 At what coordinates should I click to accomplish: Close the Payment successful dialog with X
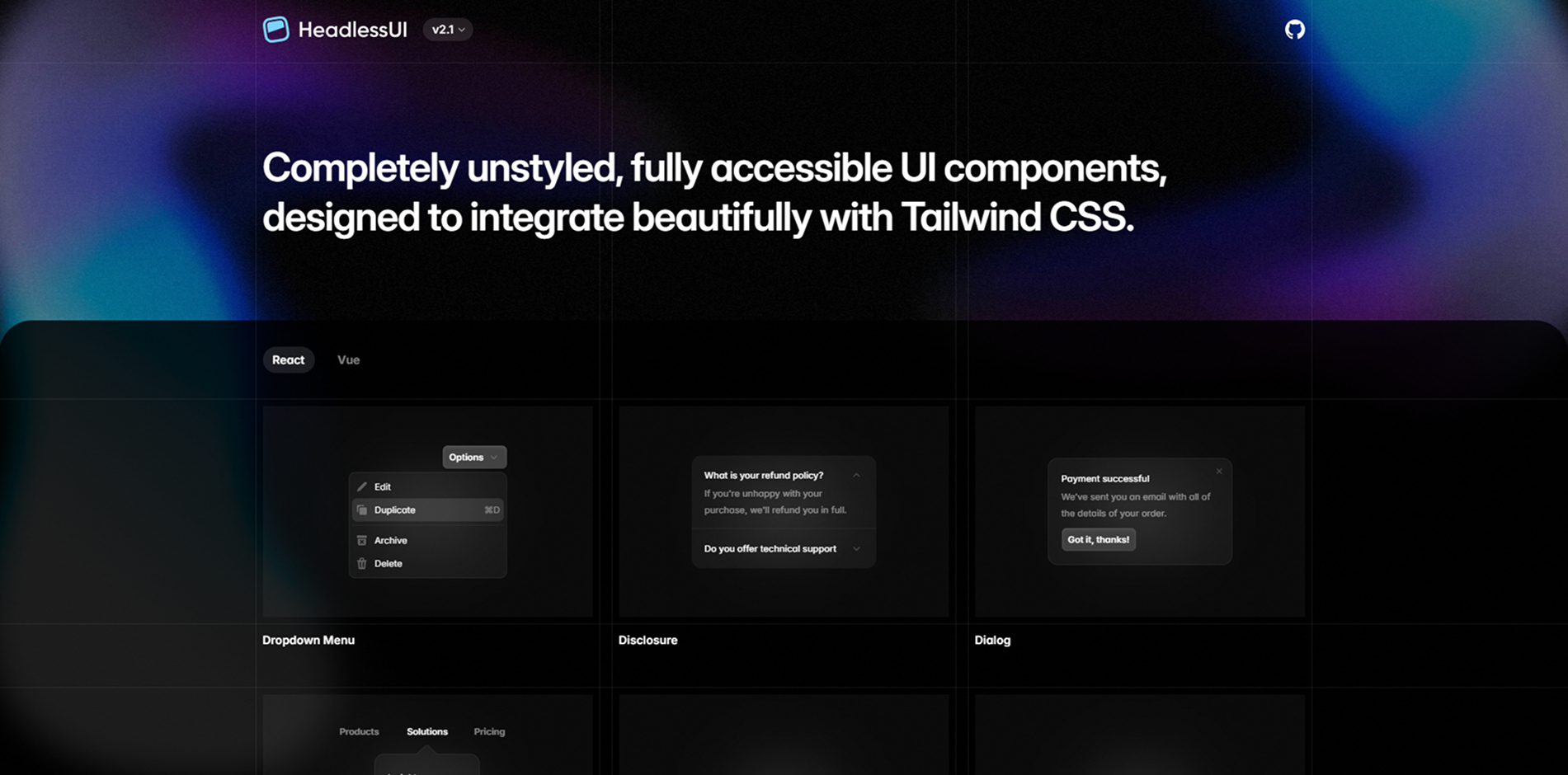(x=1219, y=472)
